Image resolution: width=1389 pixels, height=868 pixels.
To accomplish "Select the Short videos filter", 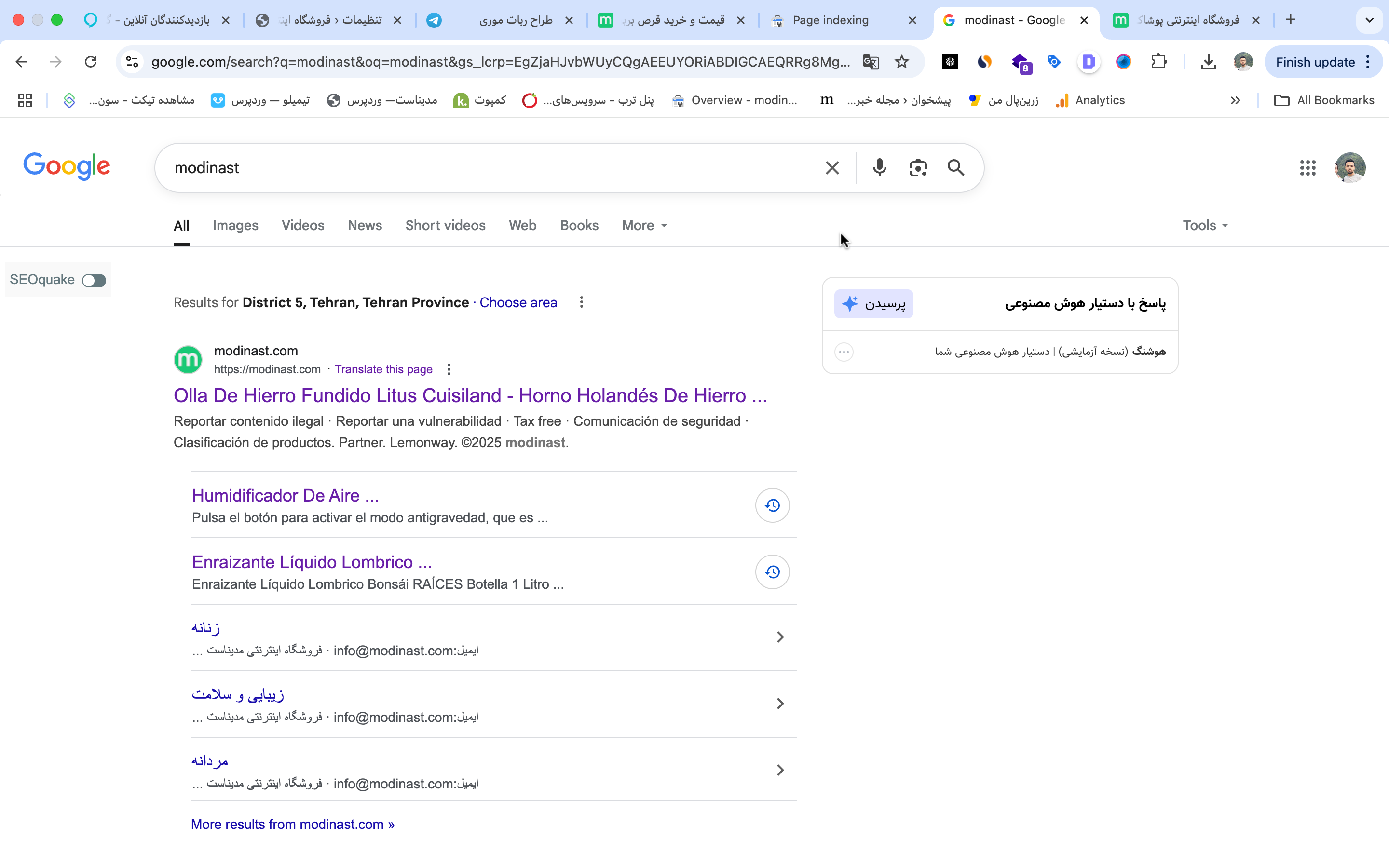I will 445,226.
